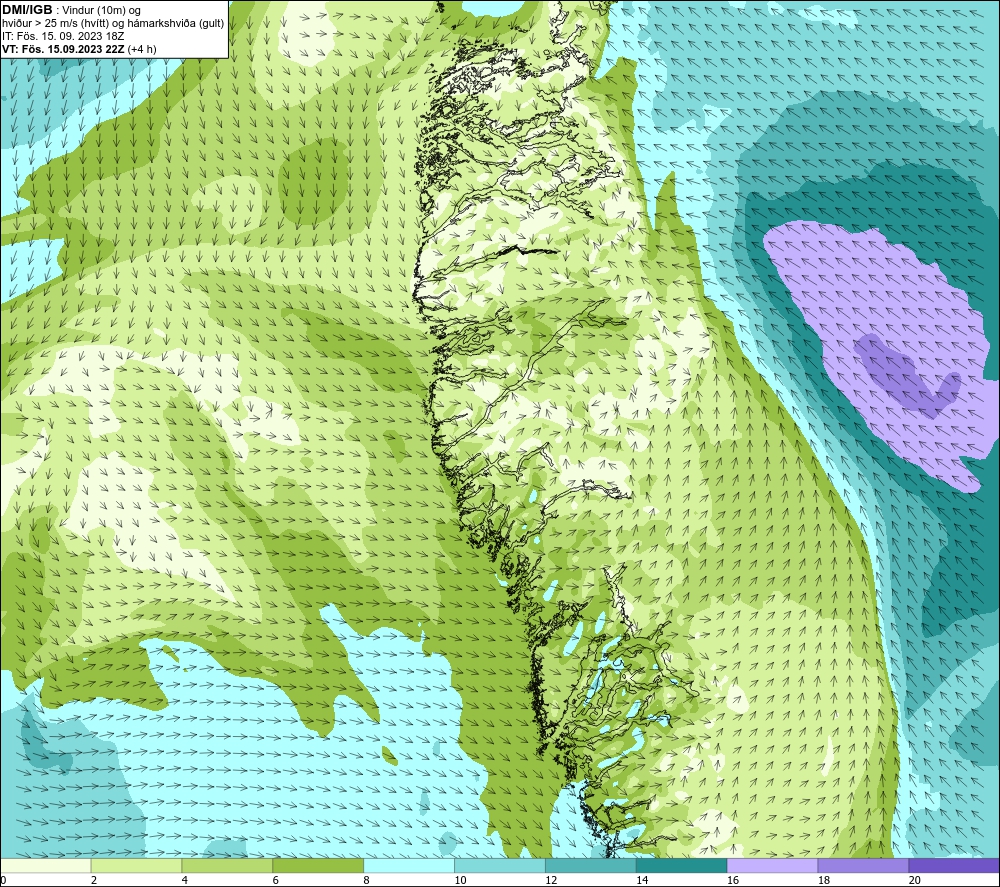
Task: Click the 2–4 m/s light green legend swatch
Action: point(136,865)
